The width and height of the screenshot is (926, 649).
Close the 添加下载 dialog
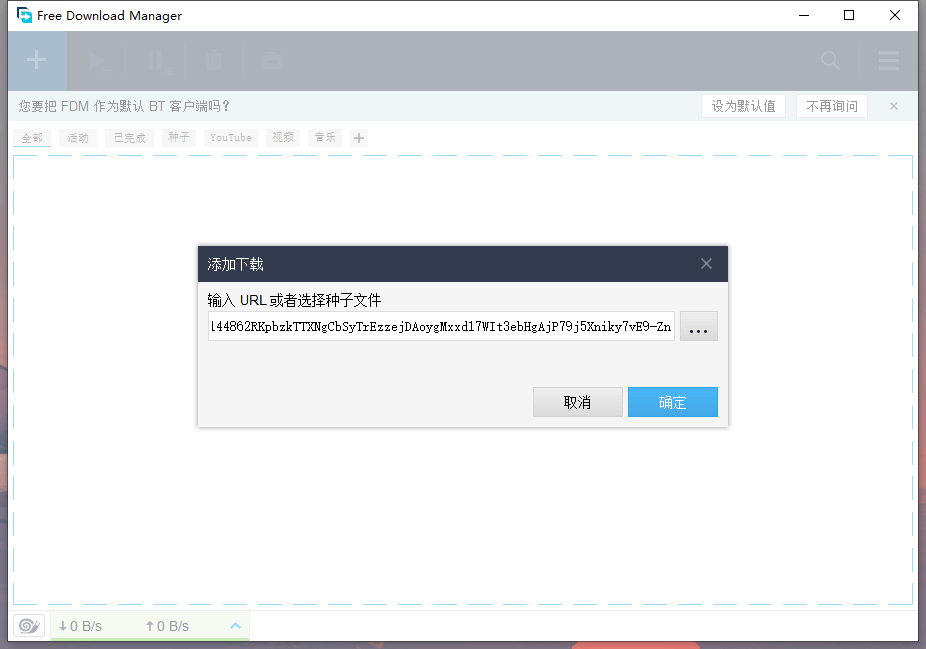(x=706, y=264)
